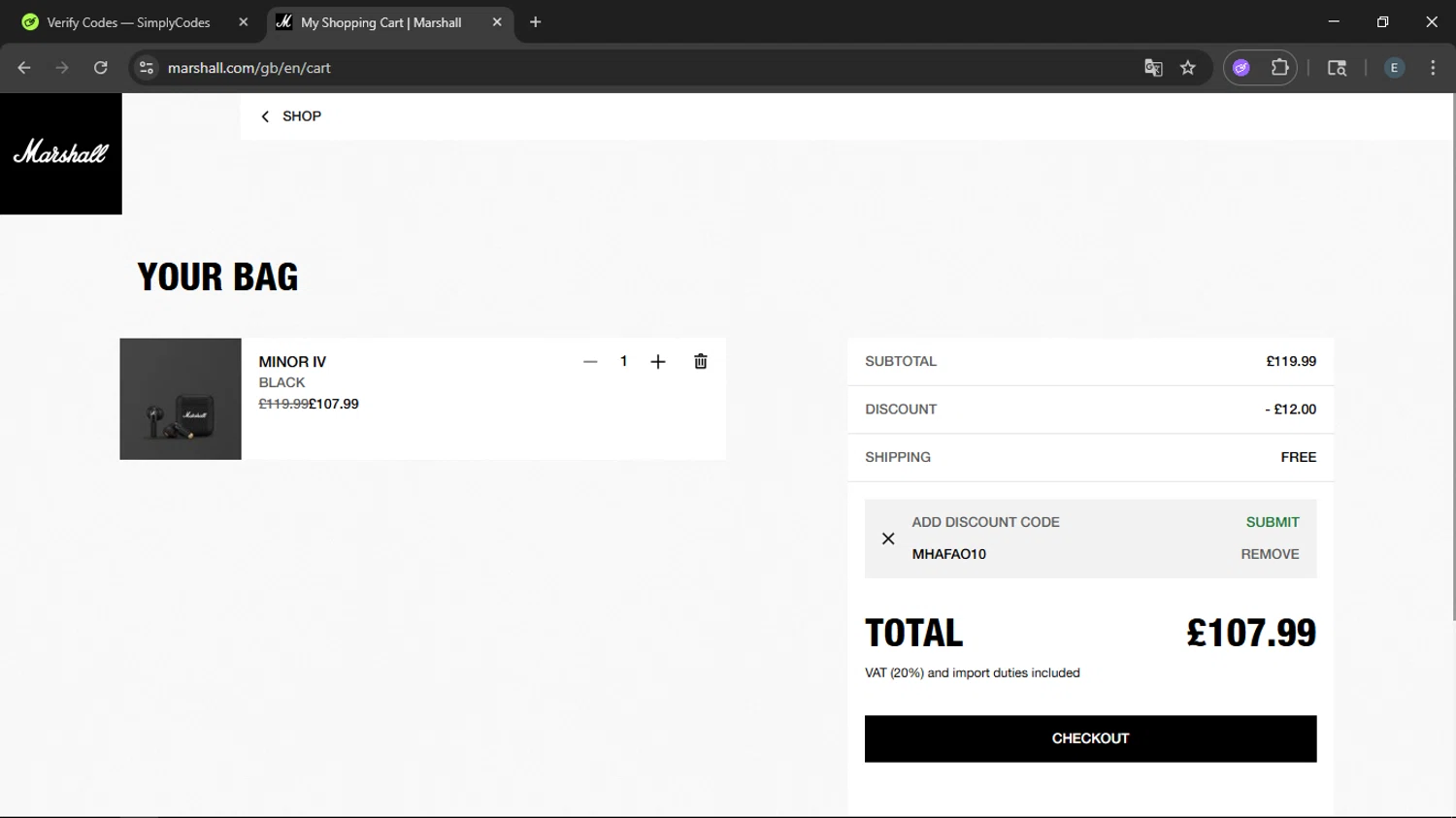Click the discounted price £107.99 under Minor IV

[334, 404]
